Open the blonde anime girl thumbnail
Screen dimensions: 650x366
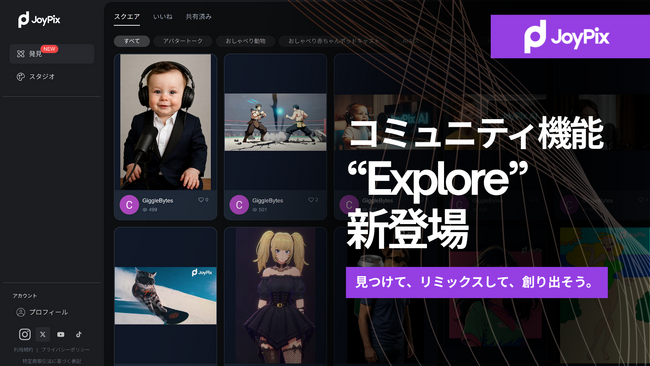[x=275, y=296]
